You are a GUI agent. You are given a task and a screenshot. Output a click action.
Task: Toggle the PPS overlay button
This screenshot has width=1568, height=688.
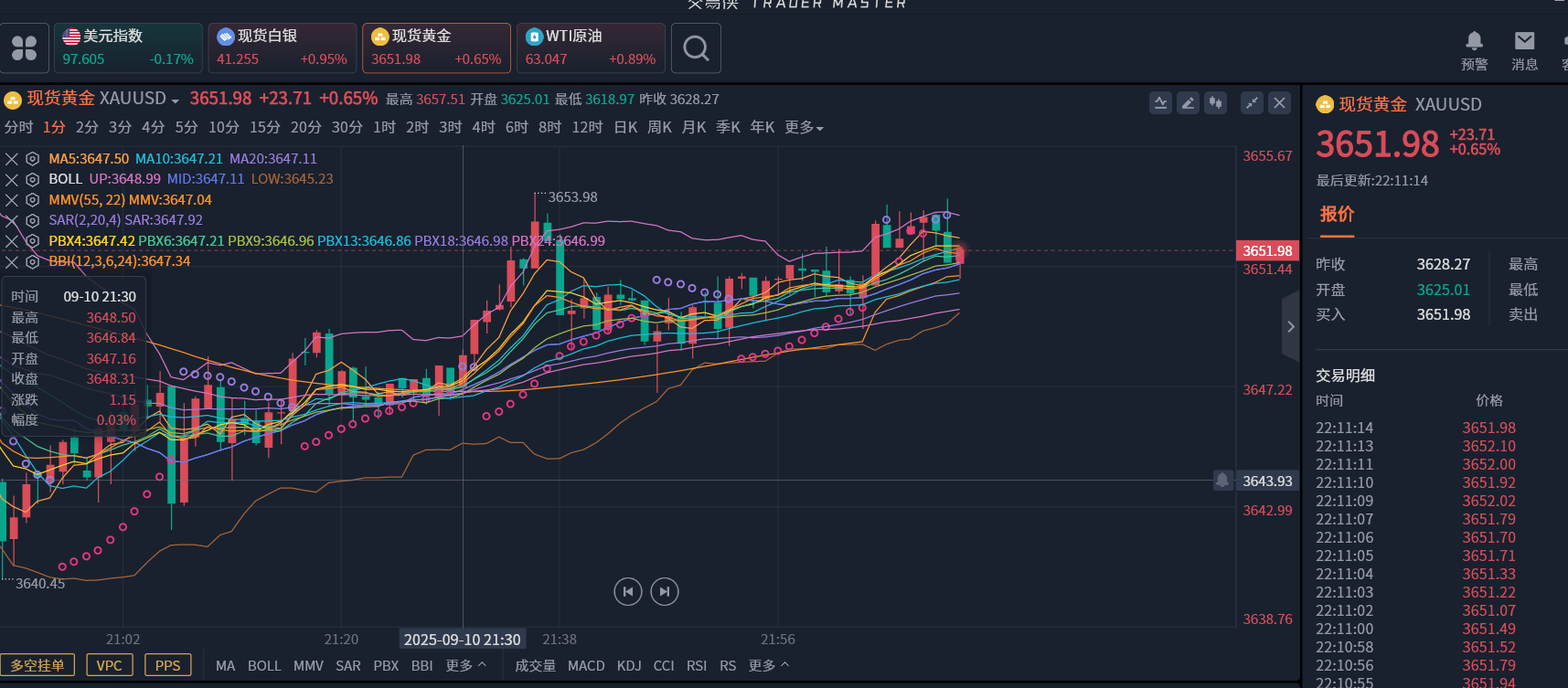click(167, 665)
